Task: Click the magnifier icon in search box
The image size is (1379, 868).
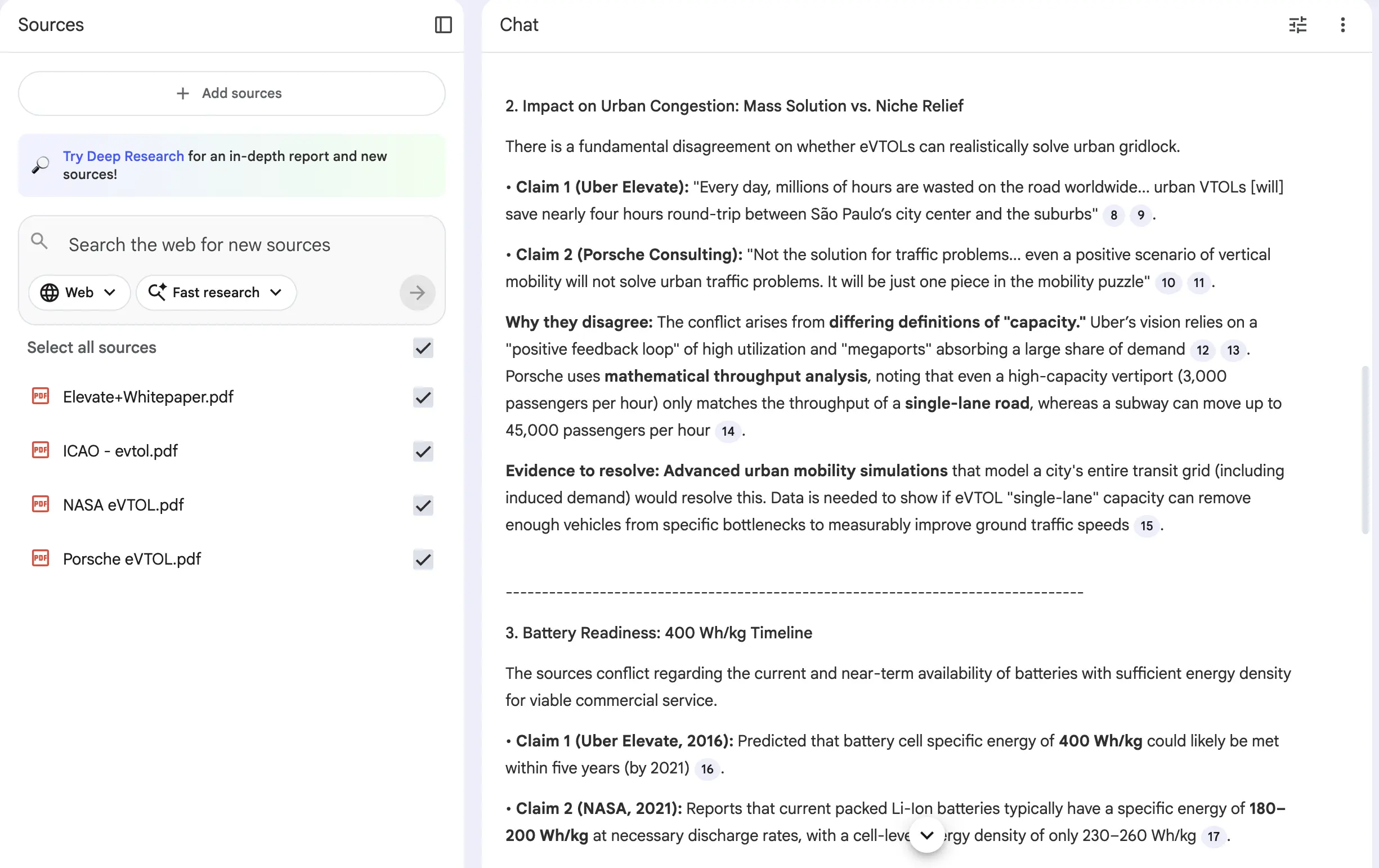Action: tap(39, 241)
